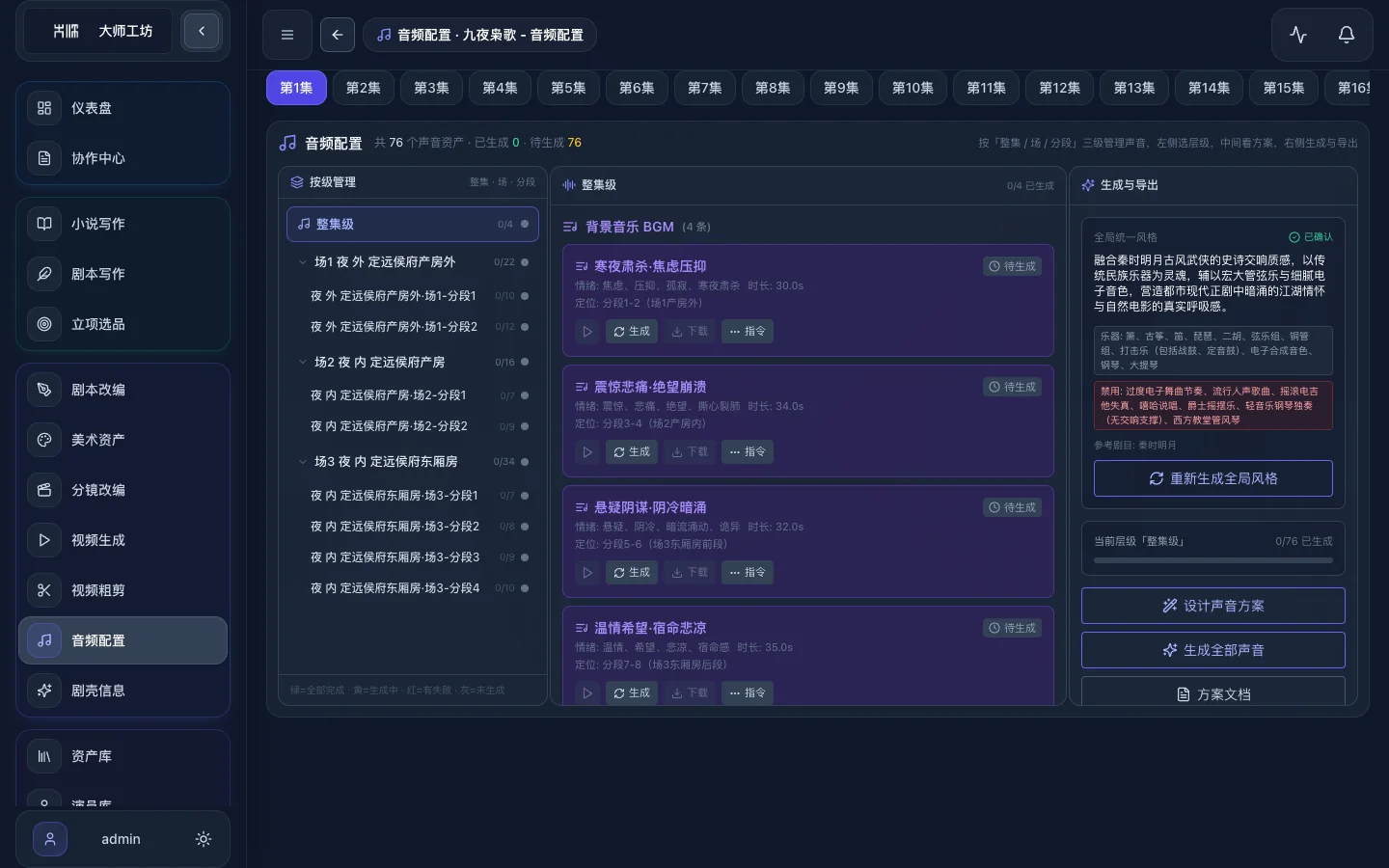Open 剧壳信息 sparkle icon
Screen dimensions: 1389x868
pyautogui.click(x=44, y=691)
